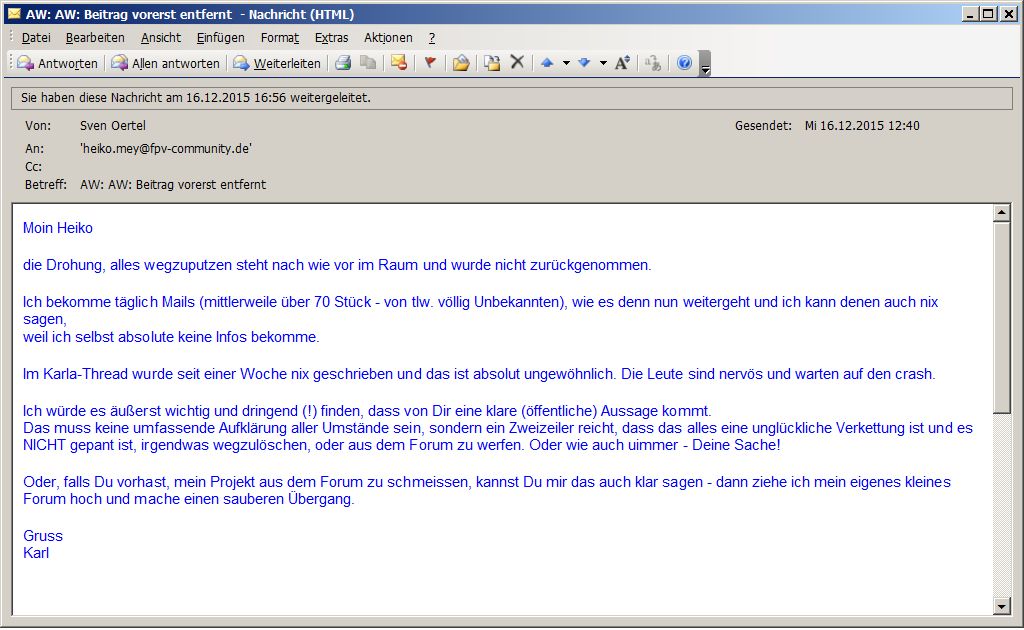Flag message with the red flag icon
This screenshot has width=1024, height=630.
point(430,63)
